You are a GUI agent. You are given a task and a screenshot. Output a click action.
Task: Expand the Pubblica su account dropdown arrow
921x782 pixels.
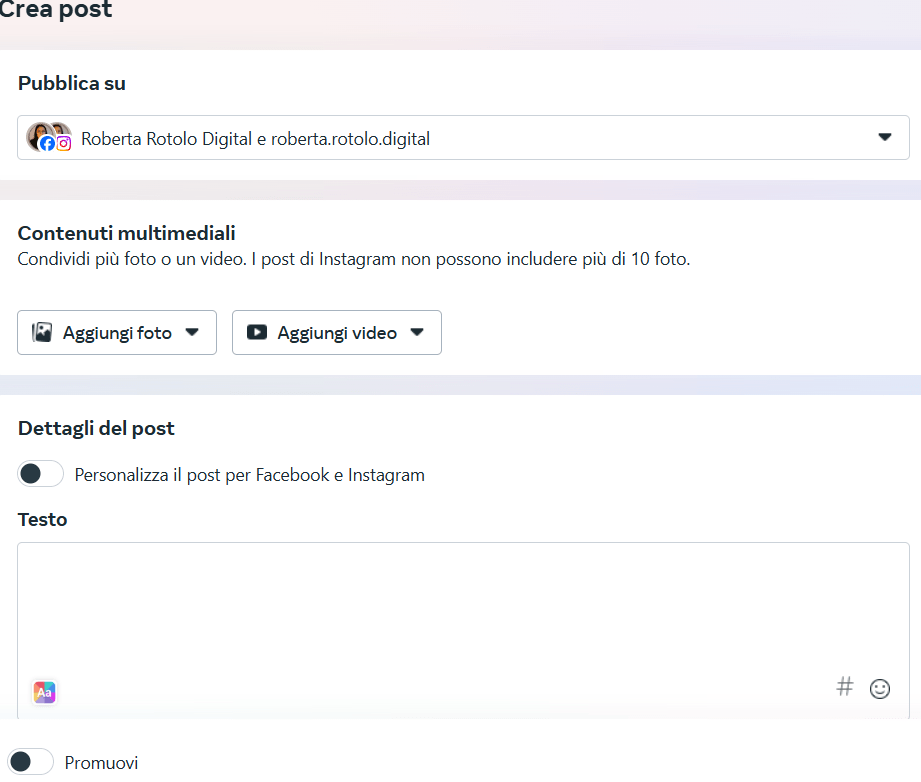(x=884, y=138)
